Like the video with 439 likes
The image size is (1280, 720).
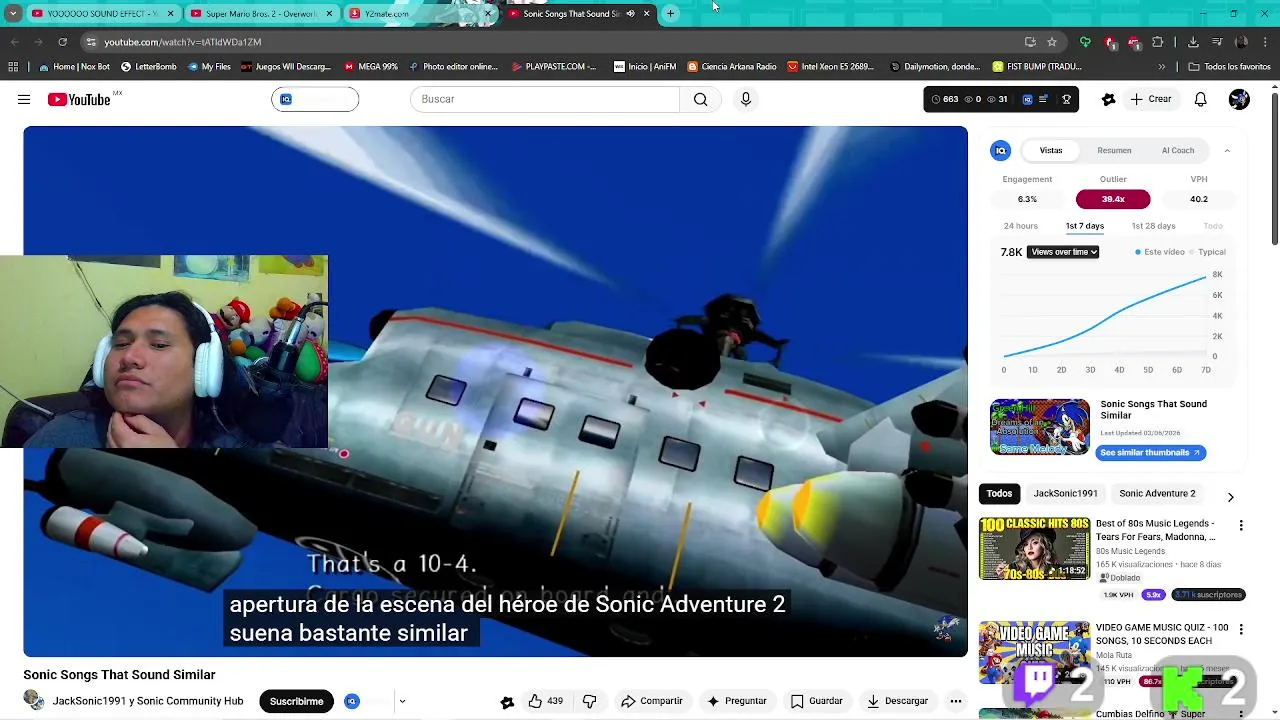pos(546,701)
